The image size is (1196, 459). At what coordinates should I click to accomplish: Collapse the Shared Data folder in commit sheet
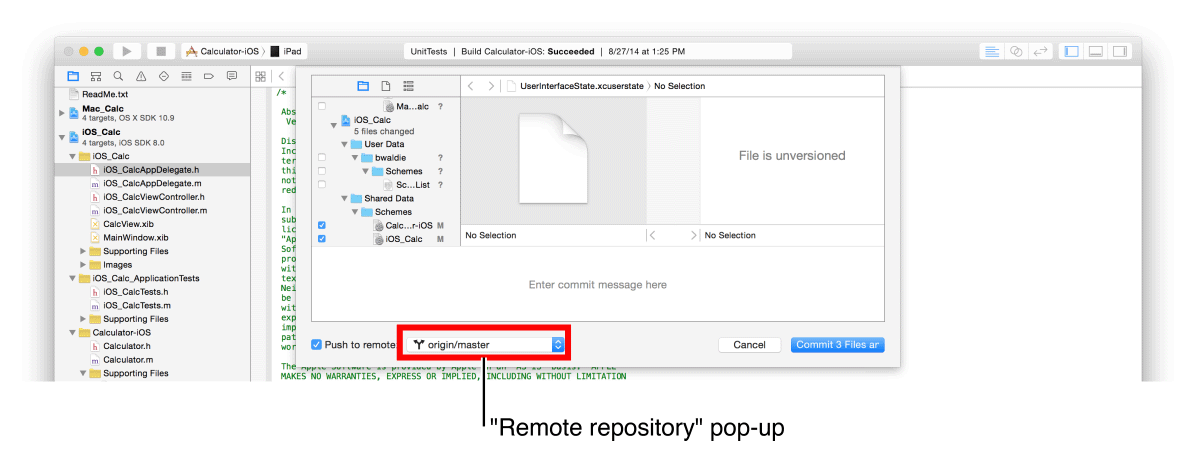345,198
